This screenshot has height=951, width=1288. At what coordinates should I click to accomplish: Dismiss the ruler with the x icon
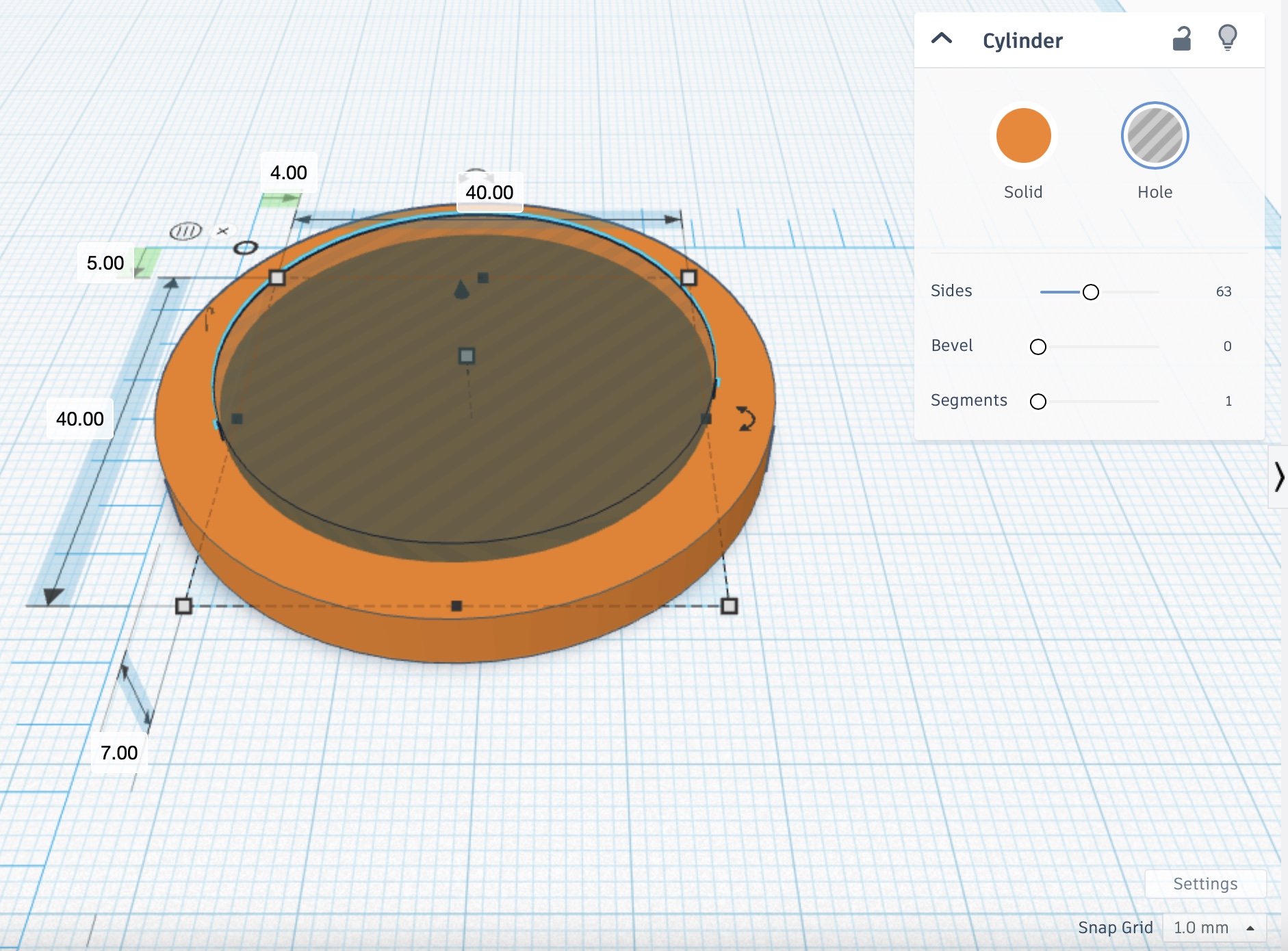point(222,231)
